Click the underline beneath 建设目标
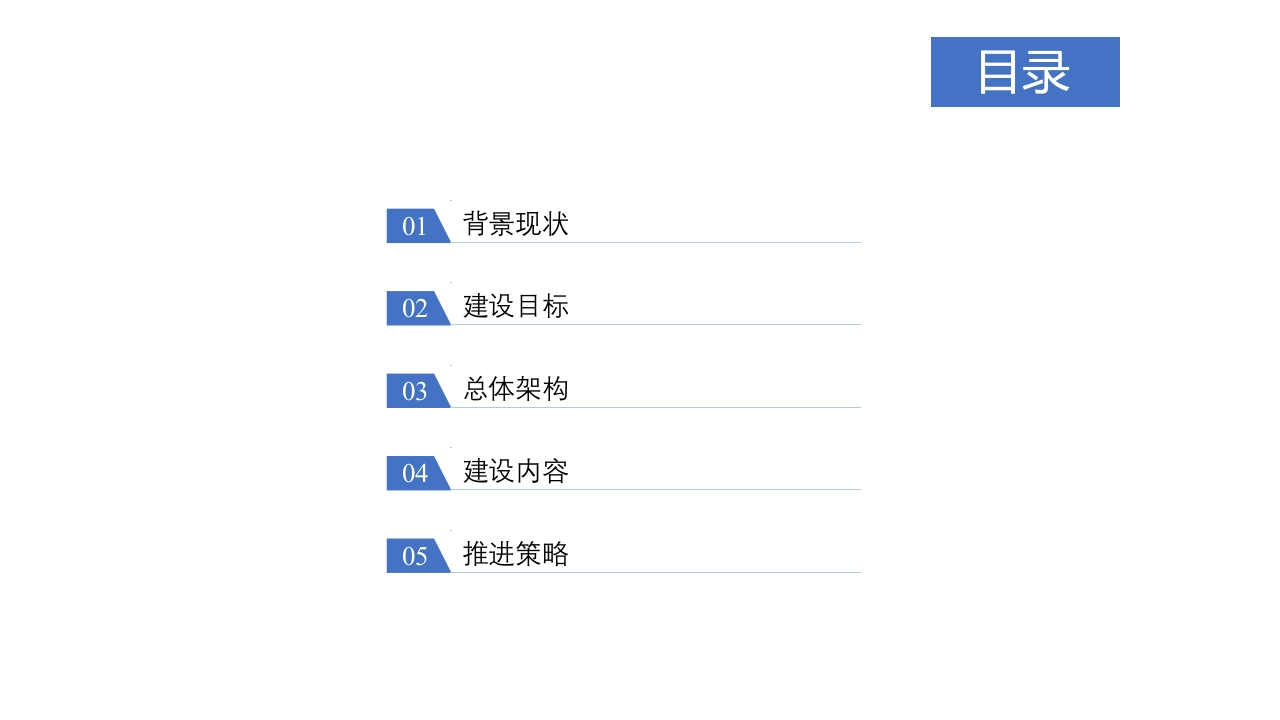 (655, 324)
